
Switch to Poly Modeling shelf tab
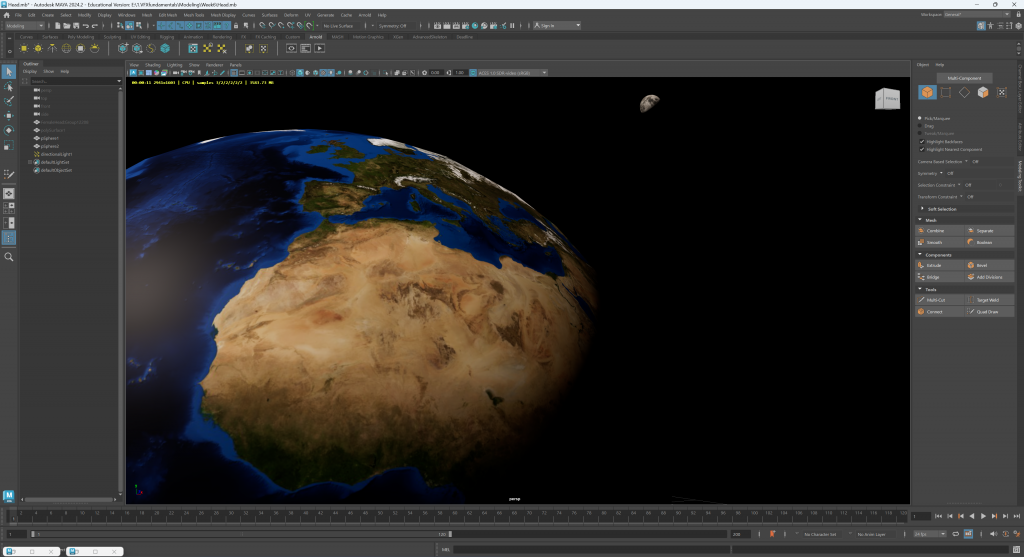tap(81, 37)
